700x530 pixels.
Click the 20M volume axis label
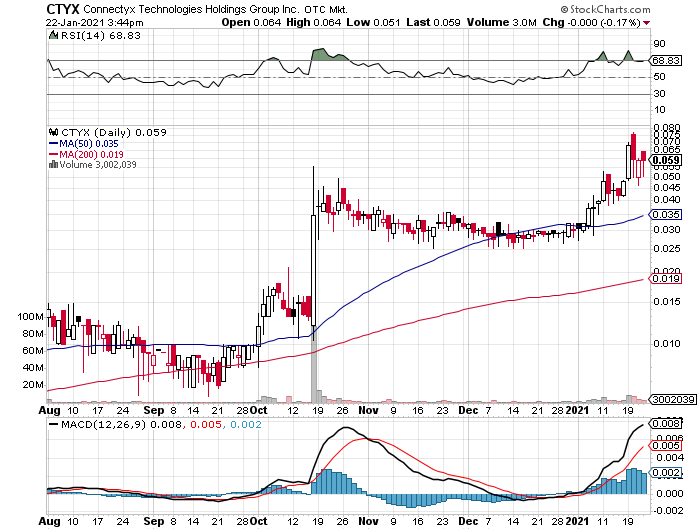(x=33, y=385)
